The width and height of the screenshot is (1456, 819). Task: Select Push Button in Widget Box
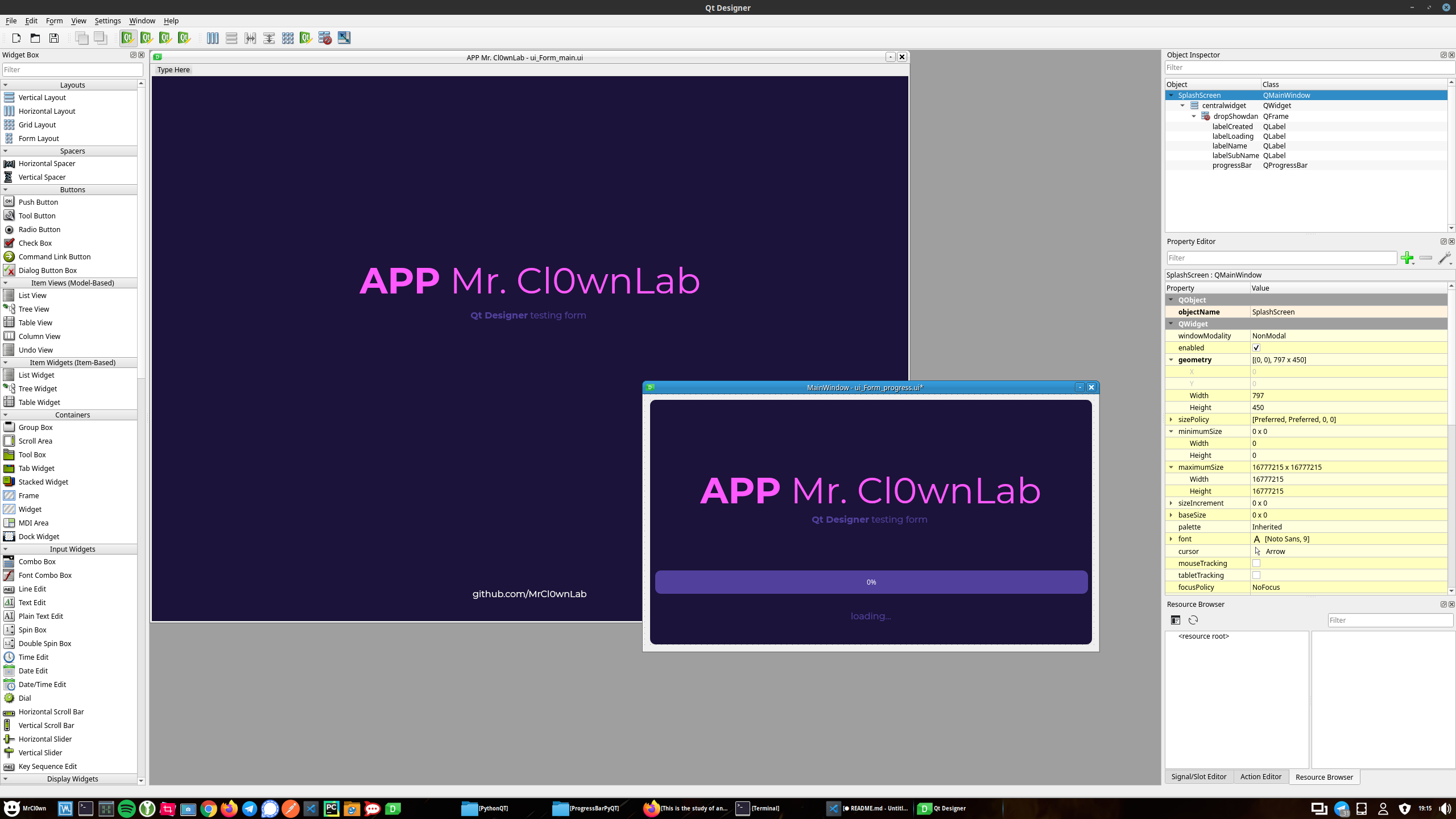38,202
